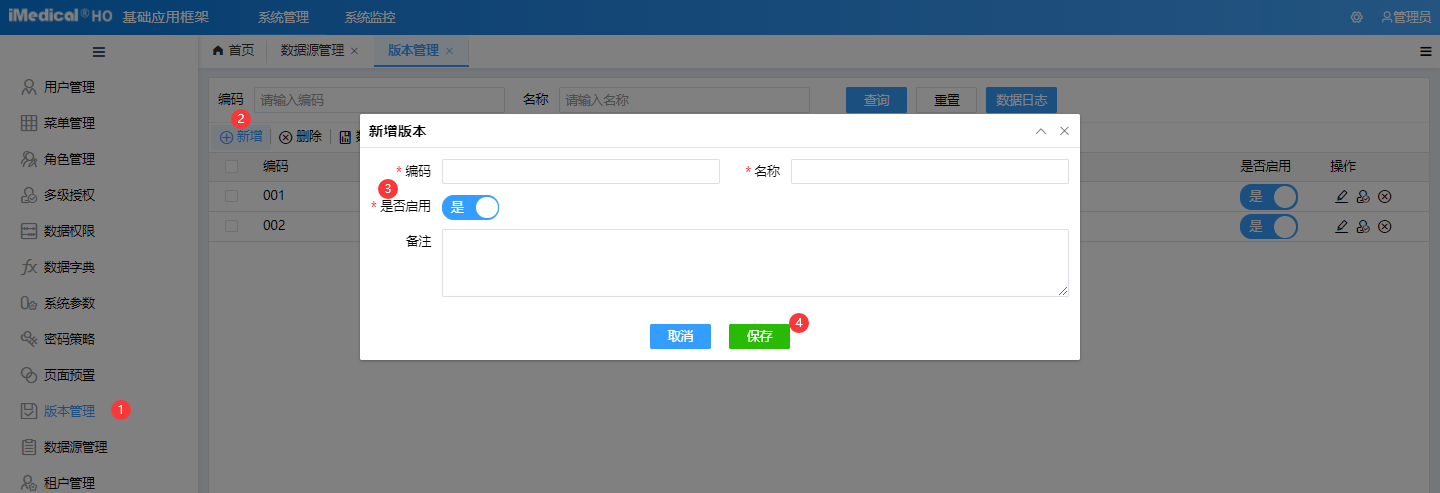Open 系统监控 top menu
Screen dimensions: 1440x493
click(x=370, y=17)
